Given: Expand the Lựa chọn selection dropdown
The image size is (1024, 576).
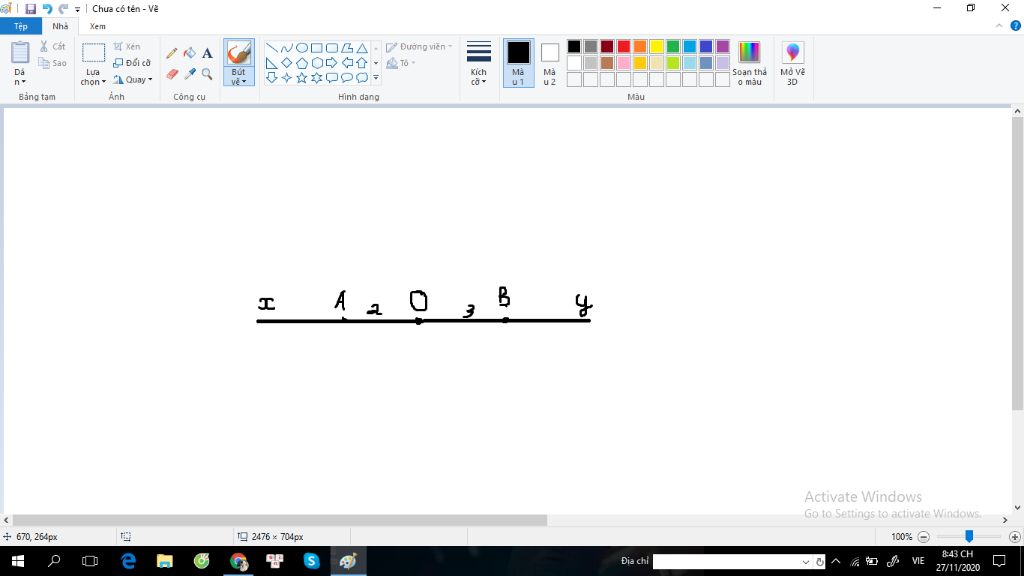Looking at the screenshot, I should (x=93, y=78).
